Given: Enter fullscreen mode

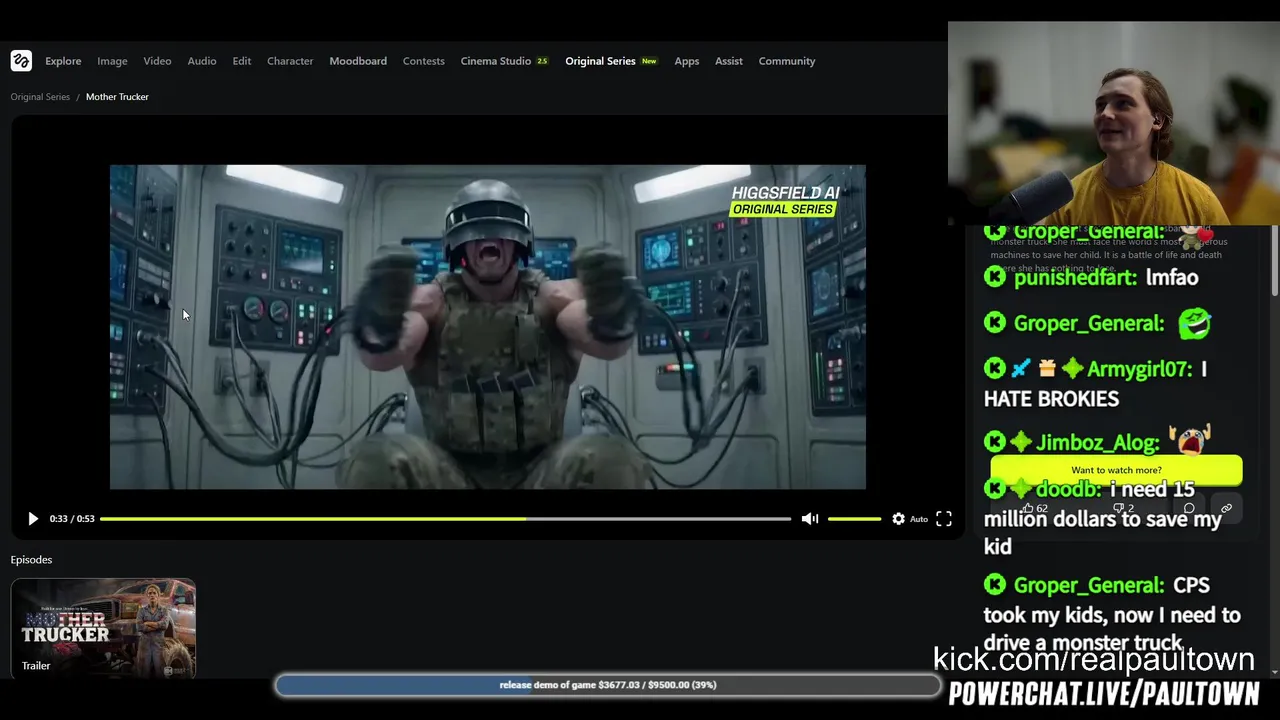Looking at the screenshot, I should coord(944,518).
